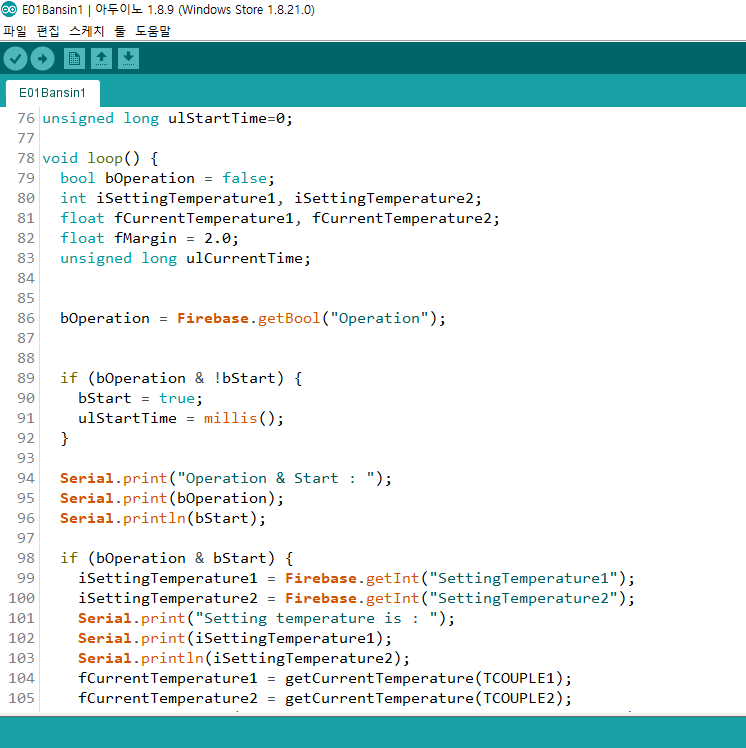Viewport: 746px width, 748px height.
Task: Click 'bStart = true;' line
Action: tap(141, 398)
